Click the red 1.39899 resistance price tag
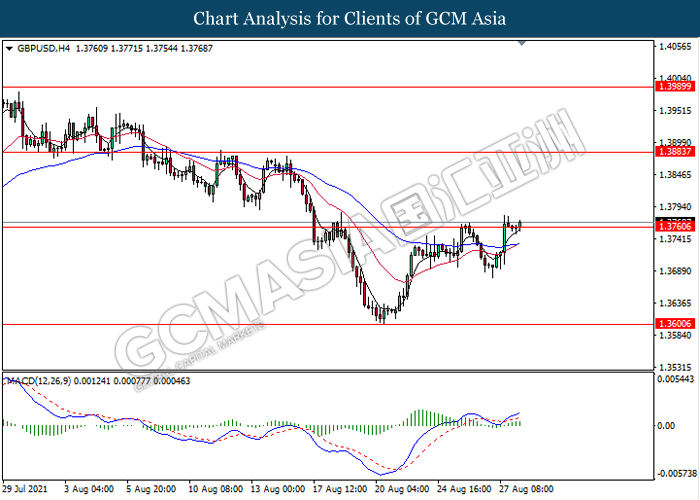Screen dimensions: 700x500 (x=673, y=88)
